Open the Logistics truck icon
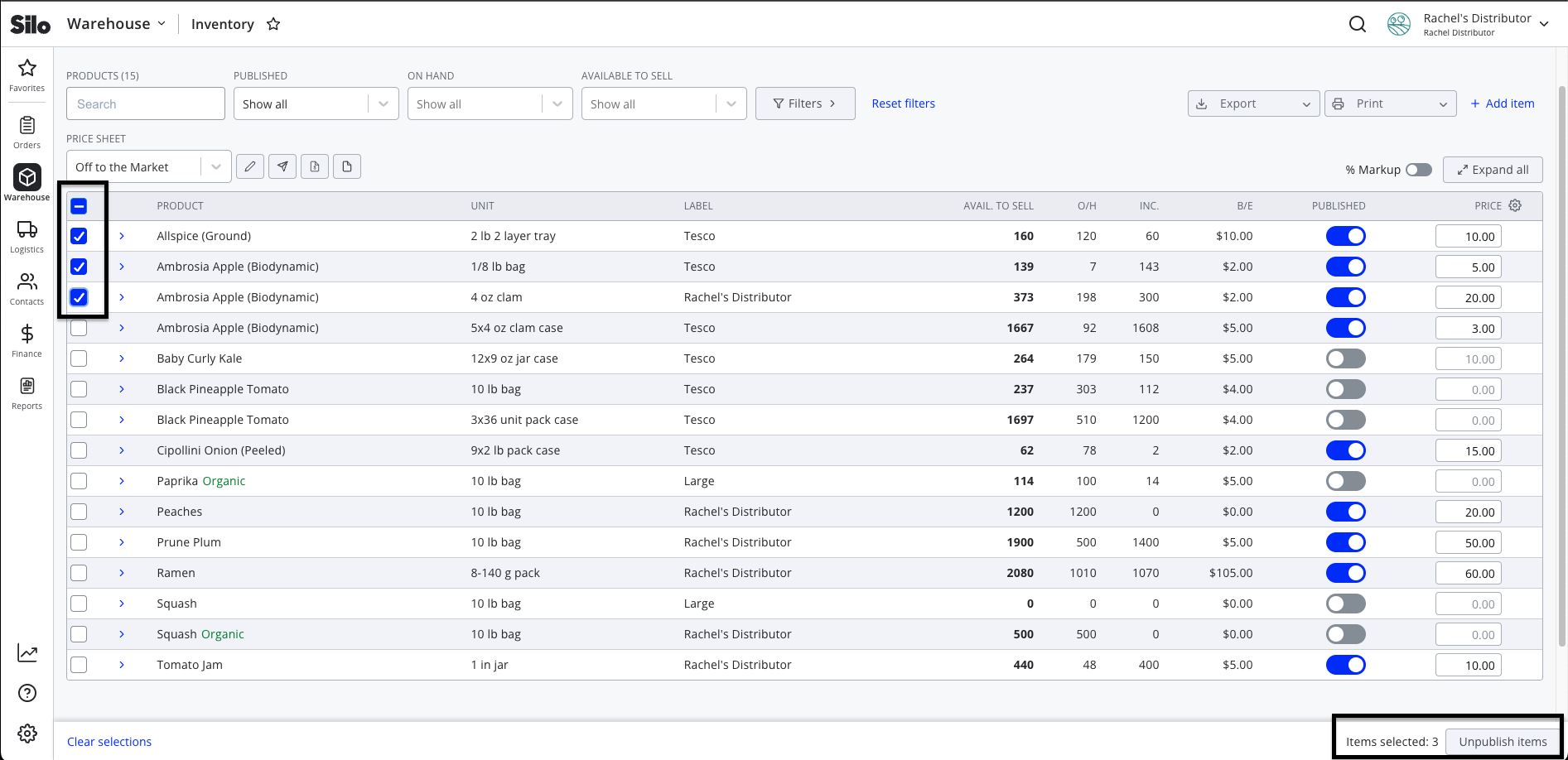This screenshot has width=1568, height=760. click(x=27, y=229)
